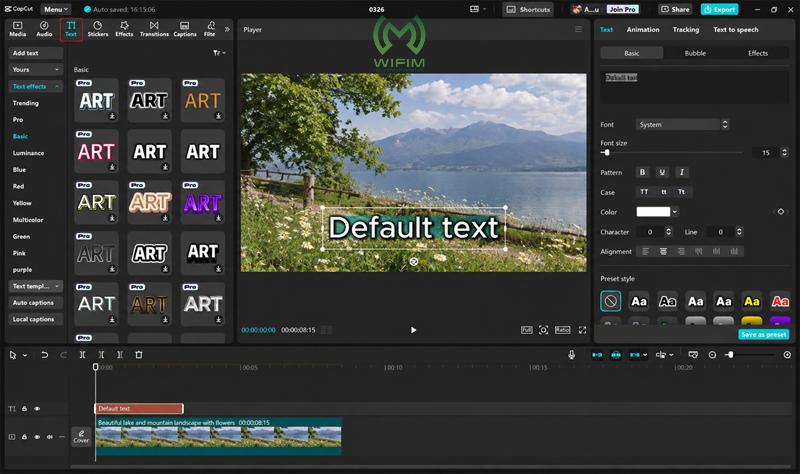The width and height of the screenshot is (800, 474).
Task: Align text to the left
Action: [645, 252]
